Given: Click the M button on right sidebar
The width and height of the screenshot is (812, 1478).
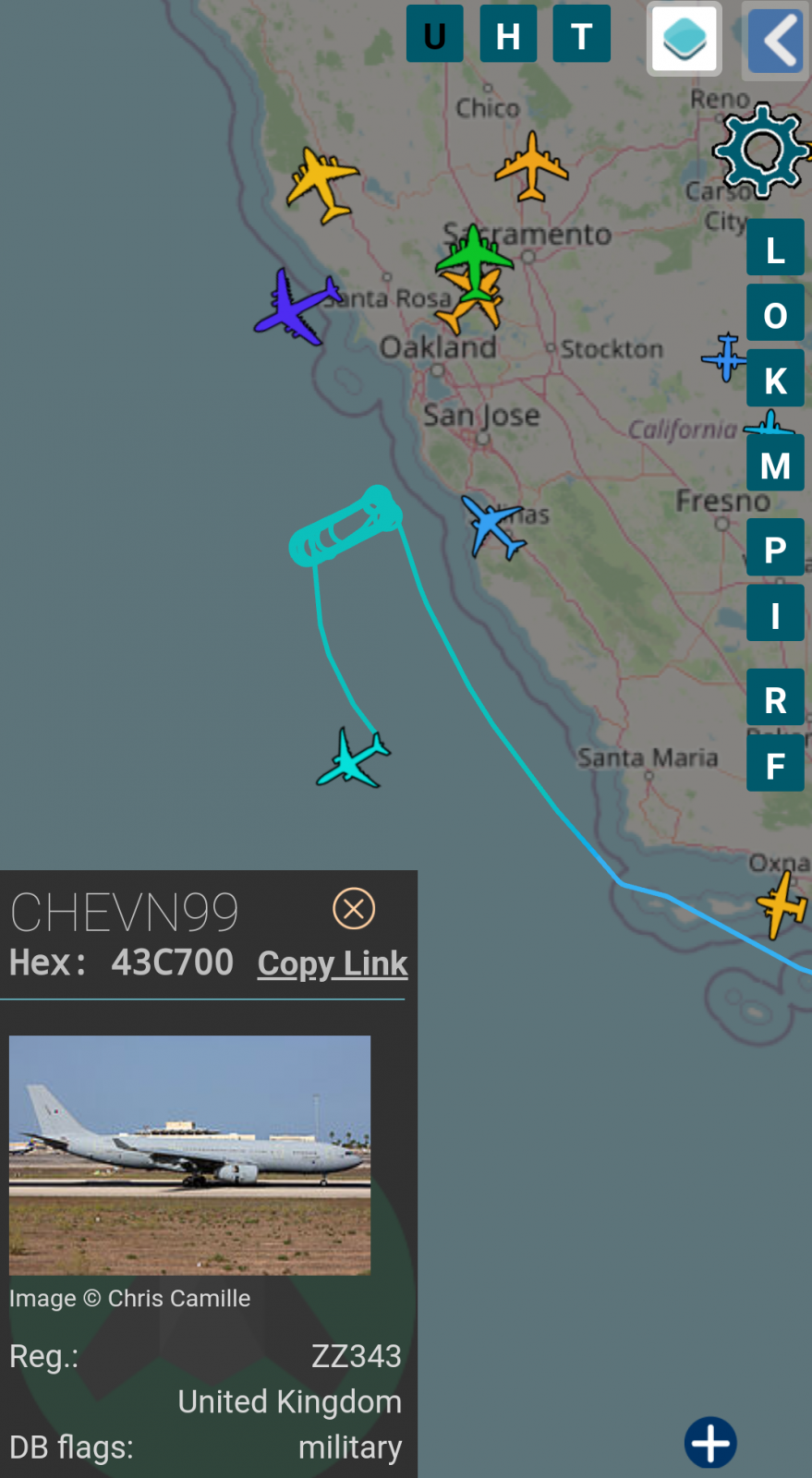Looking at the screenshot, I should [775, 464].
